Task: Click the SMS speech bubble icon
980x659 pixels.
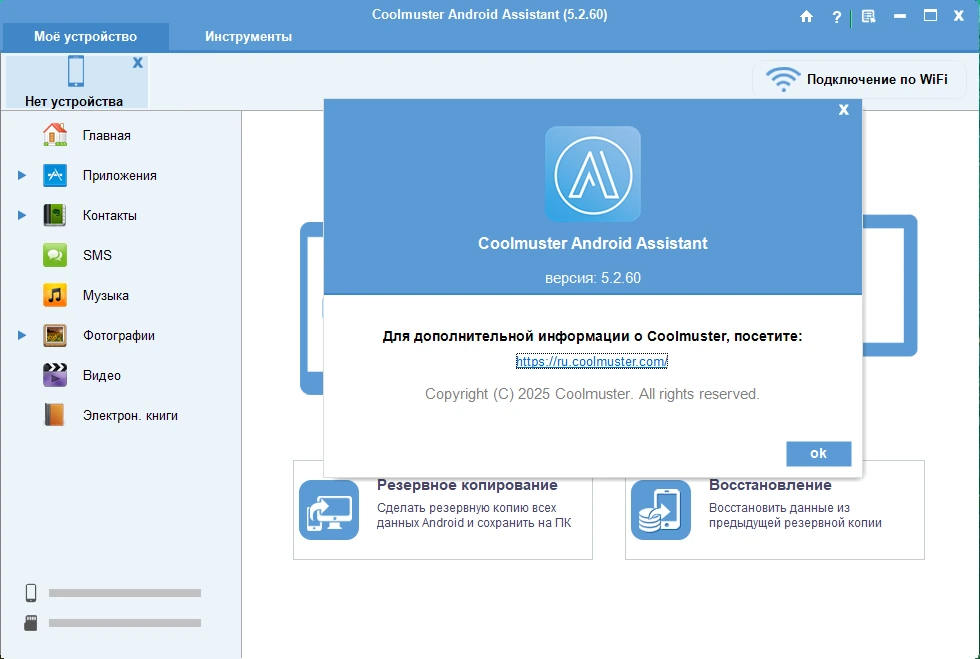Action: pos(55,255)
